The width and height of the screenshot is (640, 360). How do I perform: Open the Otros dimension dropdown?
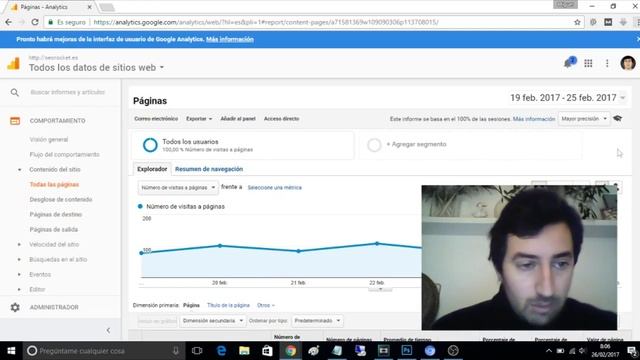[x=266, y=305]
